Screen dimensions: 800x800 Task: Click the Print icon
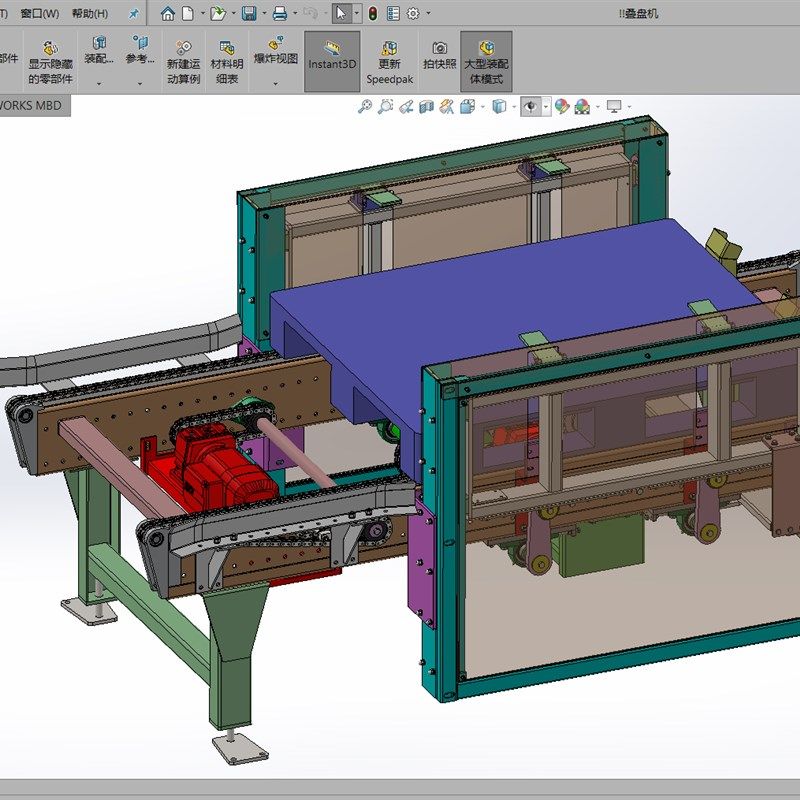pos(281,13)
